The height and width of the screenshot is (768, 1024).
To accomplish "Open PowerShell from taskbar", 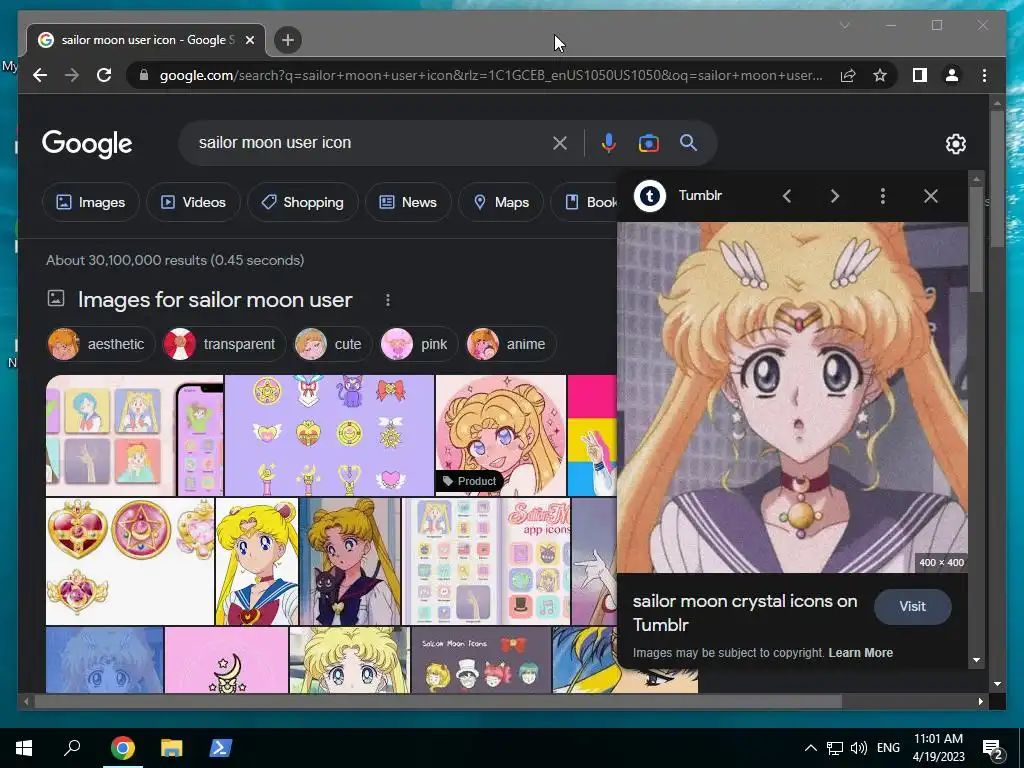I will click(220, 748).
